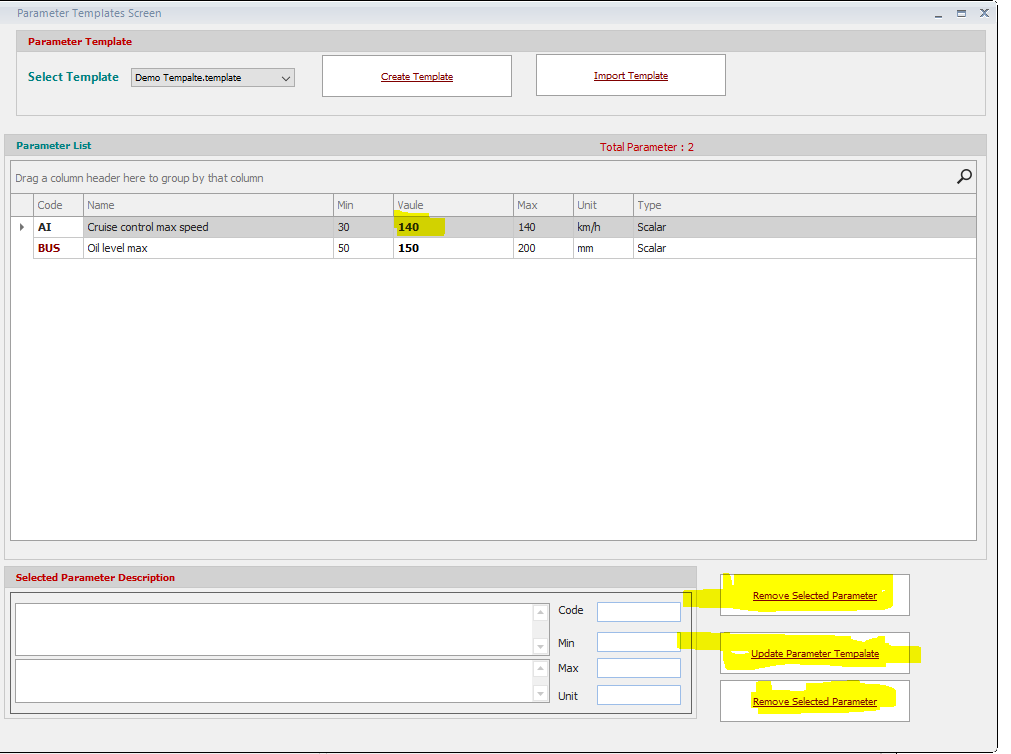Click the Import Template link

631,75
